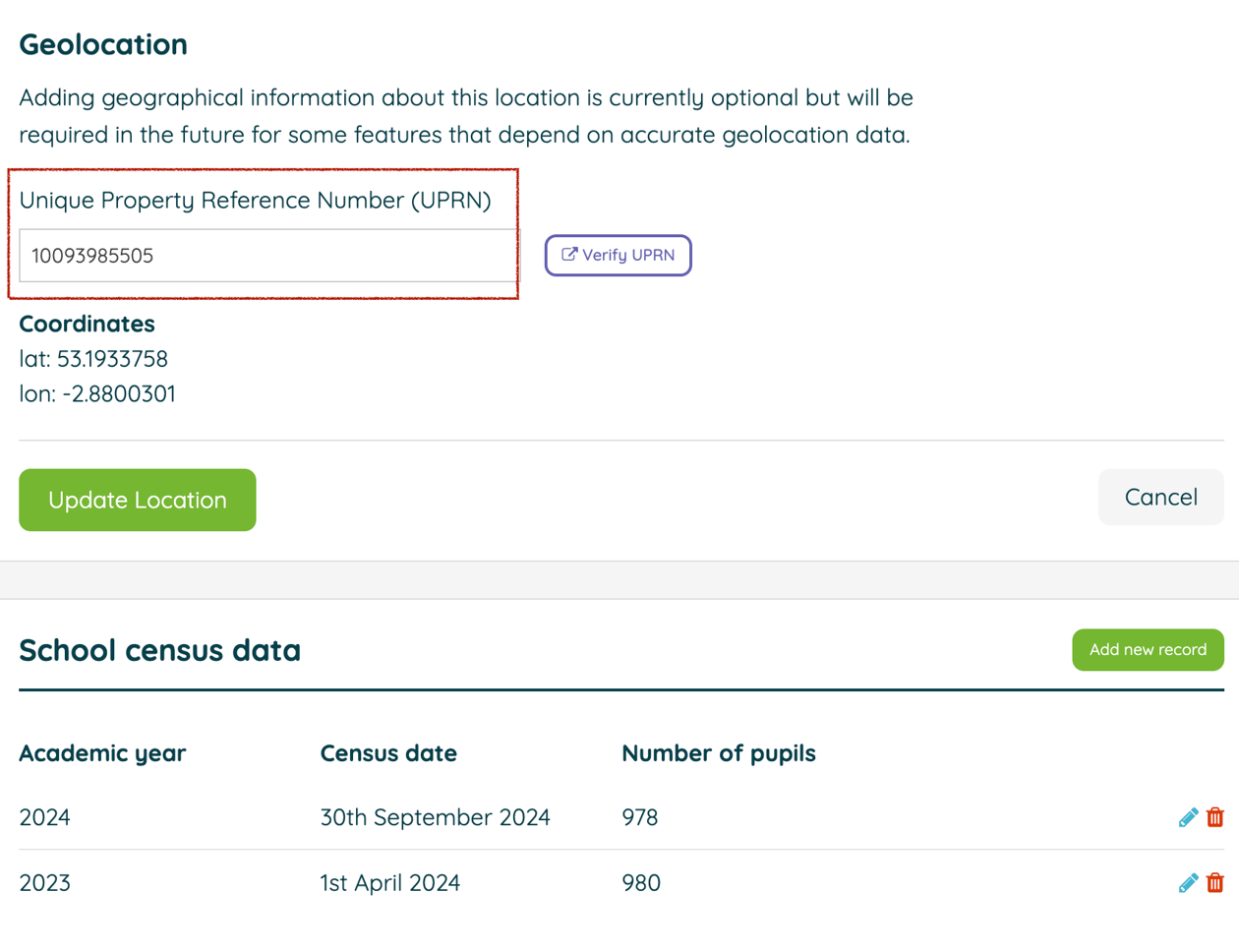The image size is (1239, 952).
Task: Select the longitude value -2.8800301
Action: (119, 394)
